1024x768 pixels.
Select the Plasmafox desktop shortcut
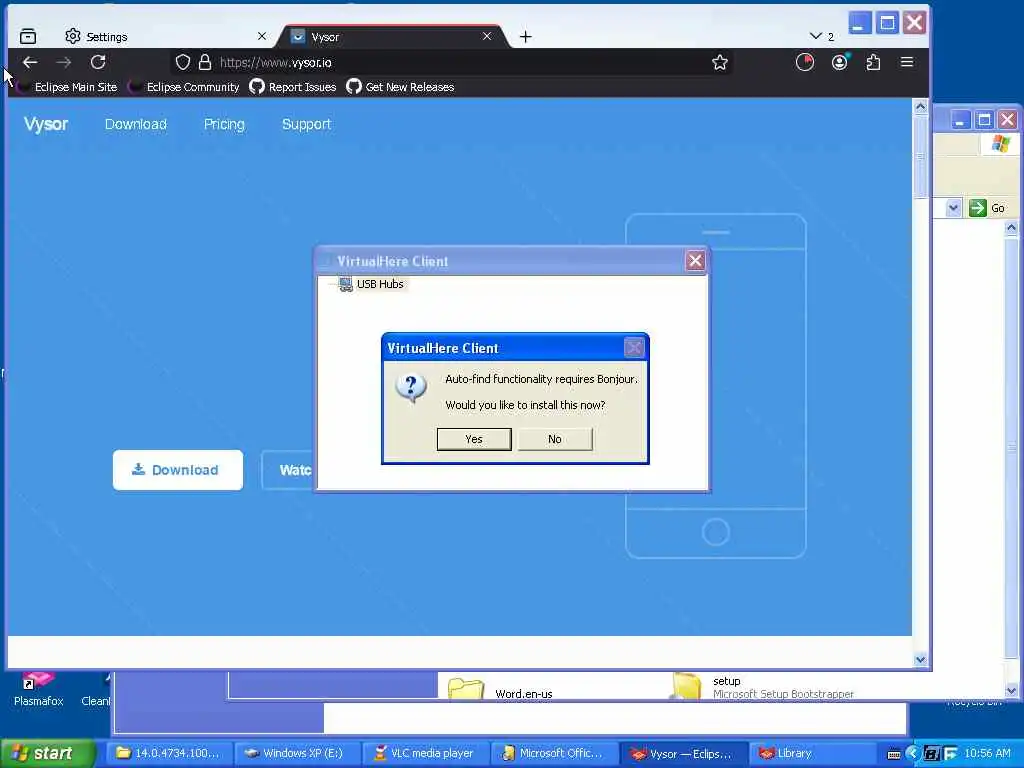[38, 690]
